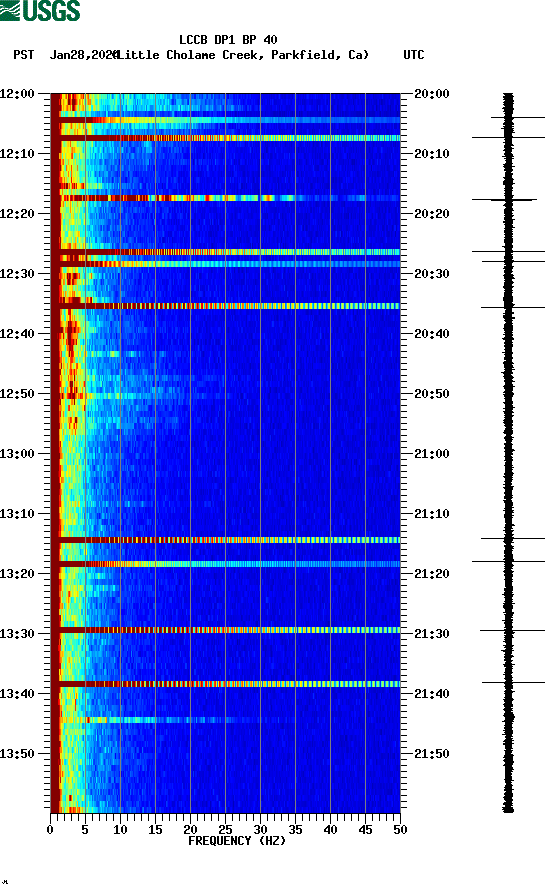
Task: Click the 13:40 PST time label
Action: 17,694
